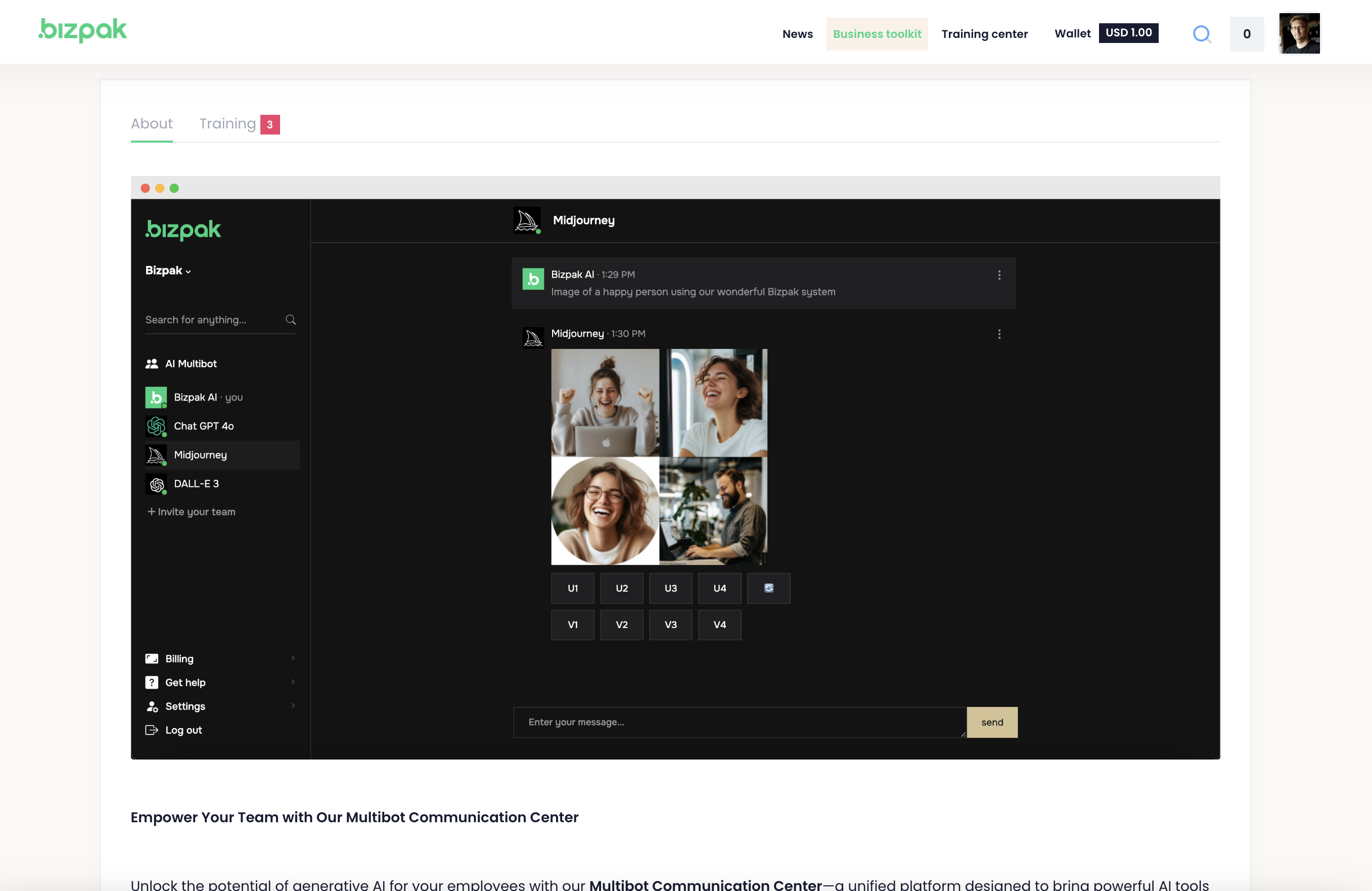Screen dimensions: 1372x891
Task: Select the U4 upscale option
Action: click(x=719, y=588)
